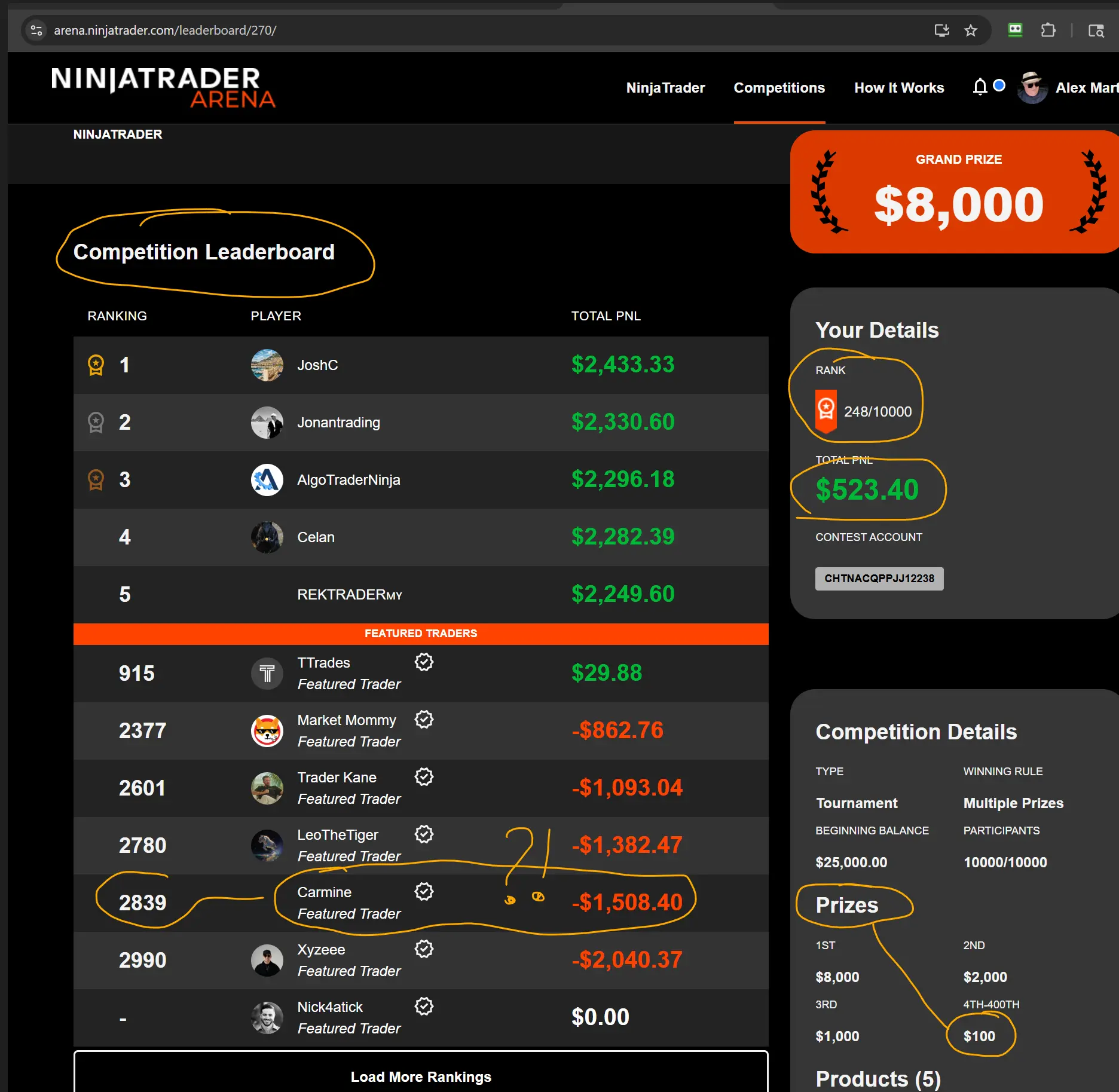Open the How It Works menu item
The image size is (1119, 1092).
point(899,88)
